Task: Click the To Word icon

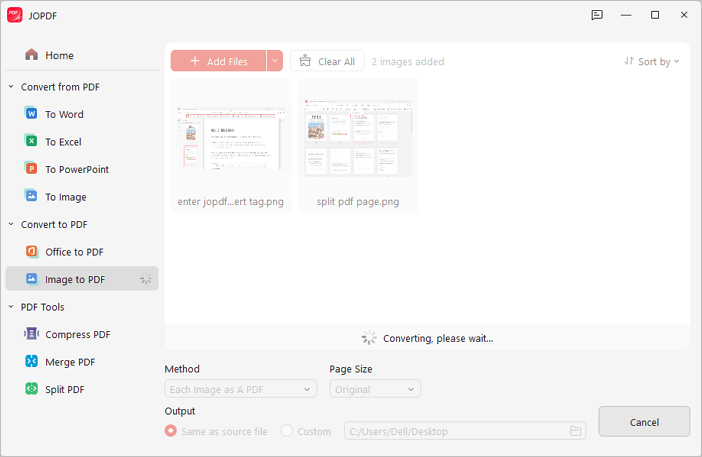Action: click(x=32, y=114)
